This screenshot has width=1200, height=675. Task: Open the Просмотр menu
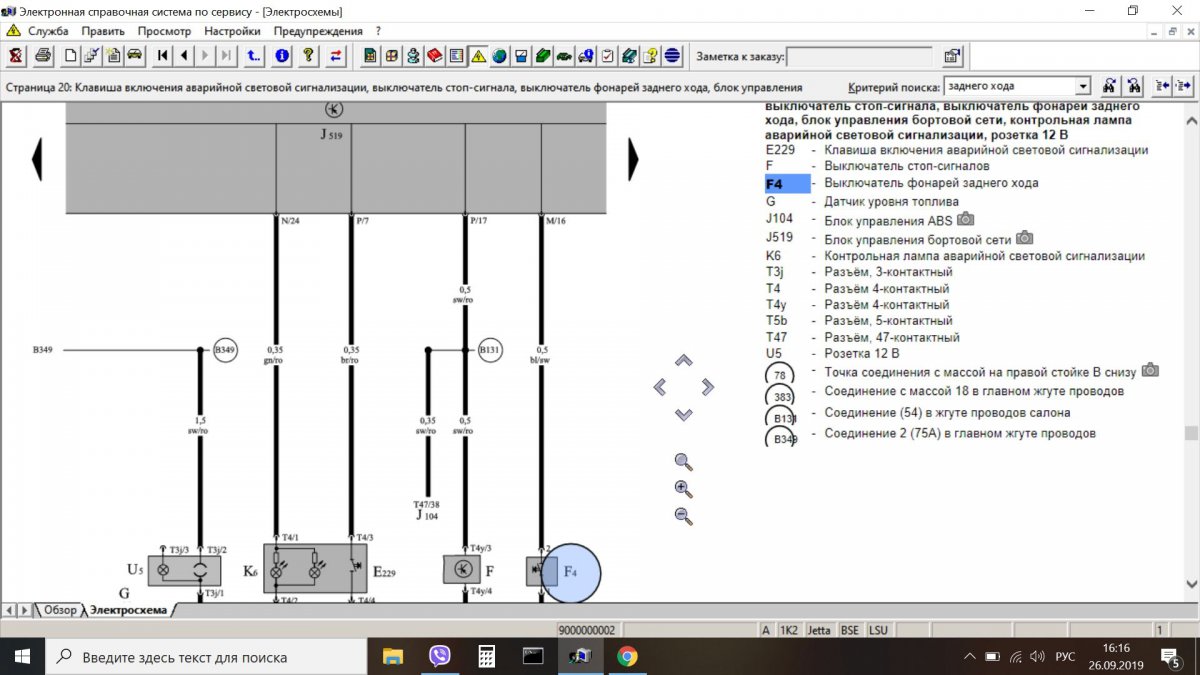[164, 31]
